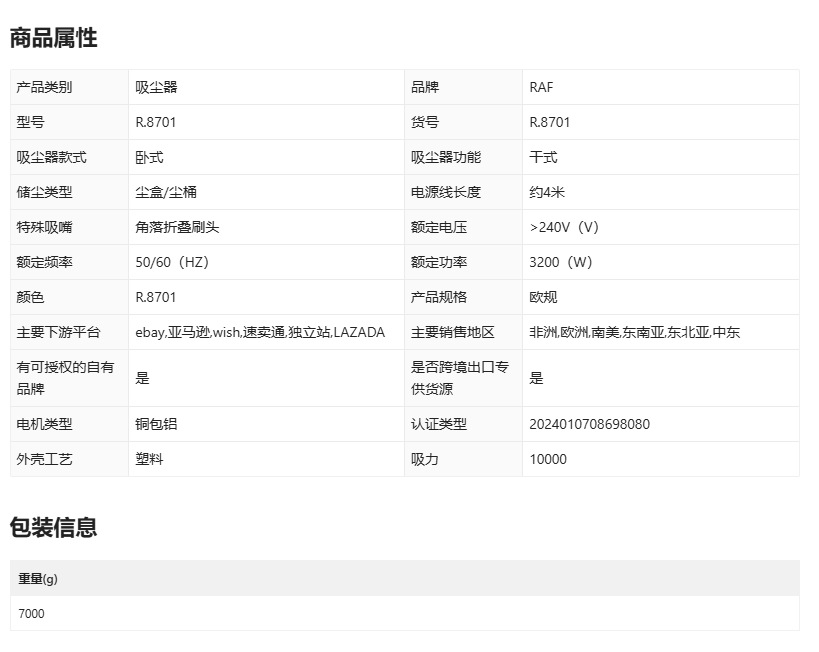819x652 pixels.
Task: Select the weight value 7000
Action: (x=32, y=613)
